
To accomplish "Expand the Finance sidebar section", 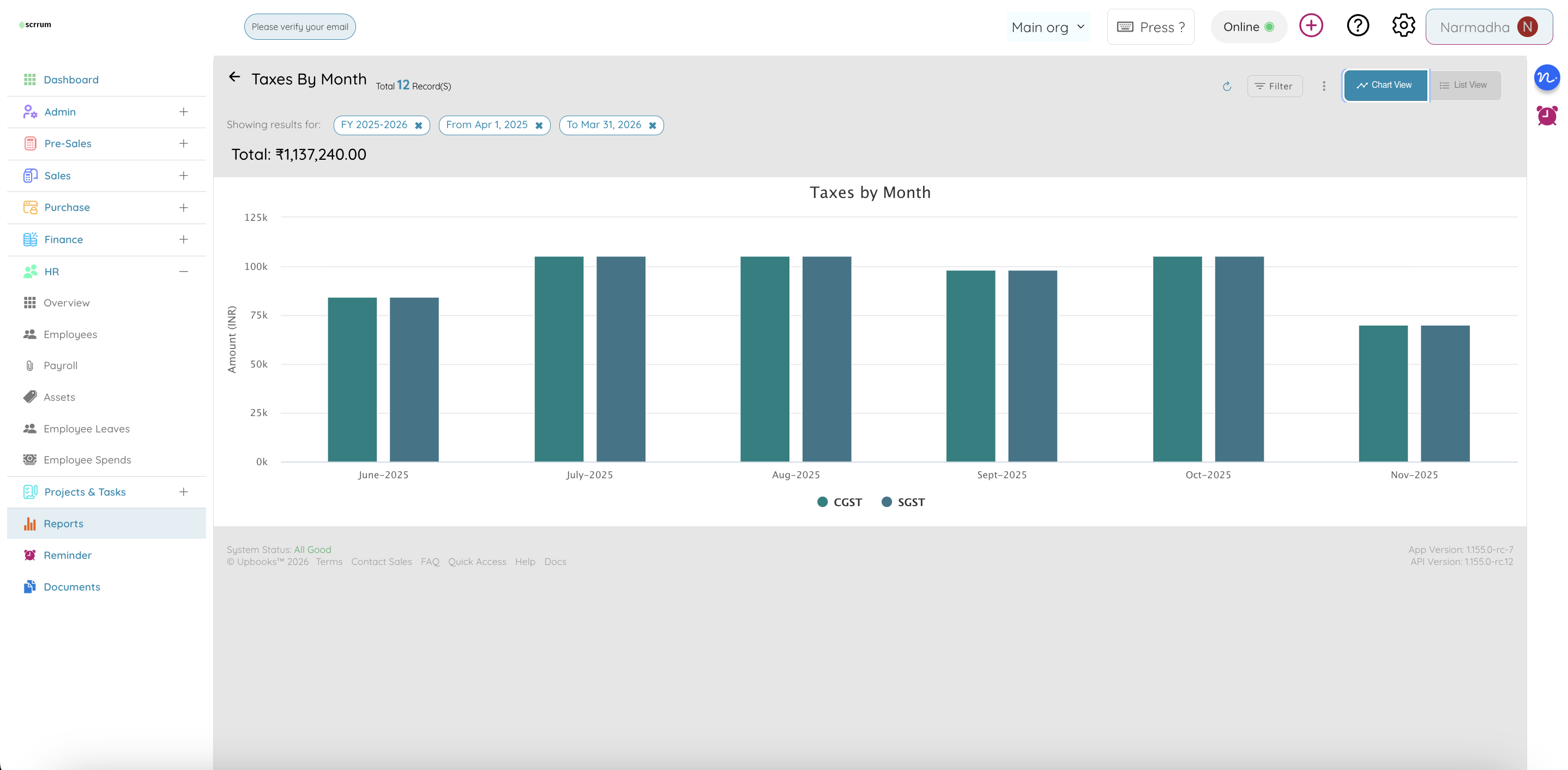I will 184,239.
